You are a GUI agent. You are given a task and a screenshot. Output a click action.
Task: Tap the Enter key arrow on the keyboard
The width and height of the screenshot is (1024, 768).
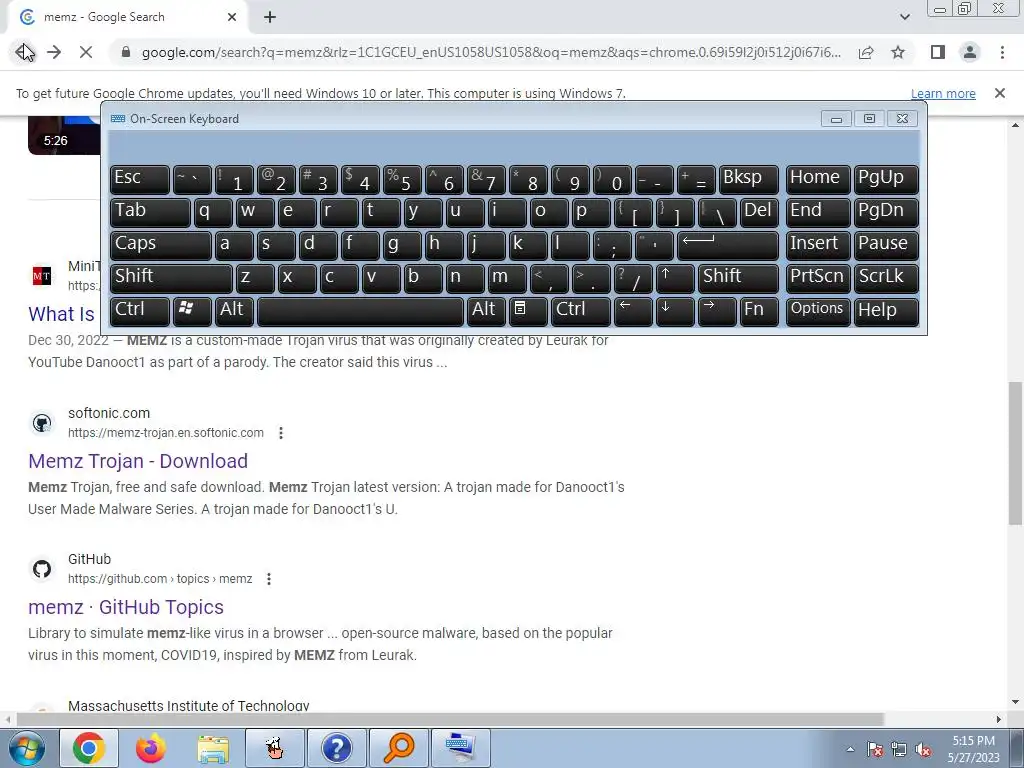point(728,245)
